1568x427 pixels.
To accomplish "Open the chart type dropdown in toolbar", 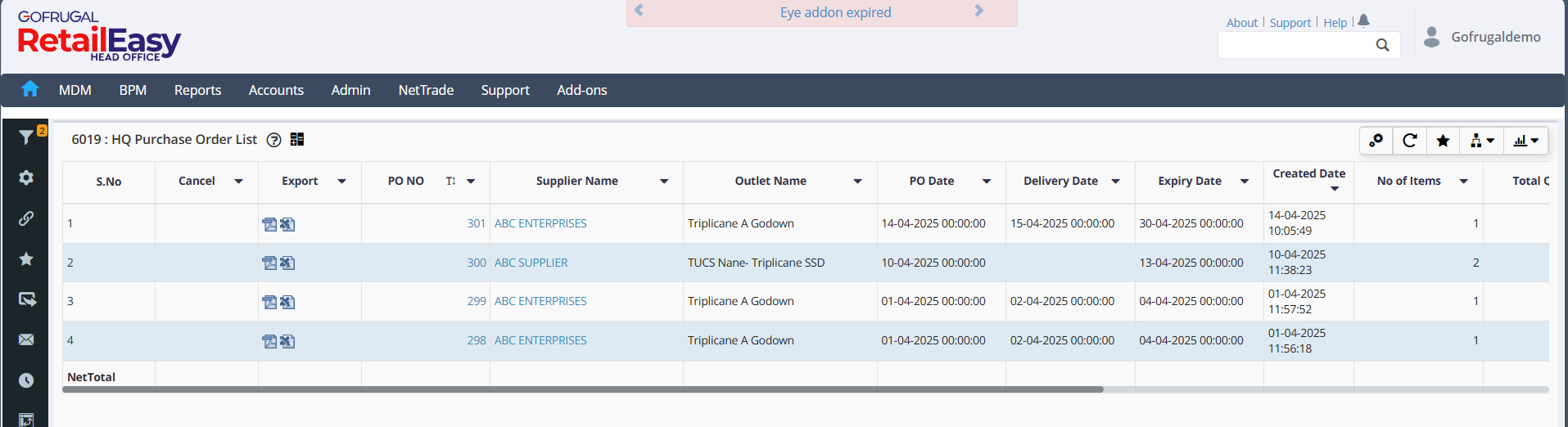I will (x=1525, y=141).
